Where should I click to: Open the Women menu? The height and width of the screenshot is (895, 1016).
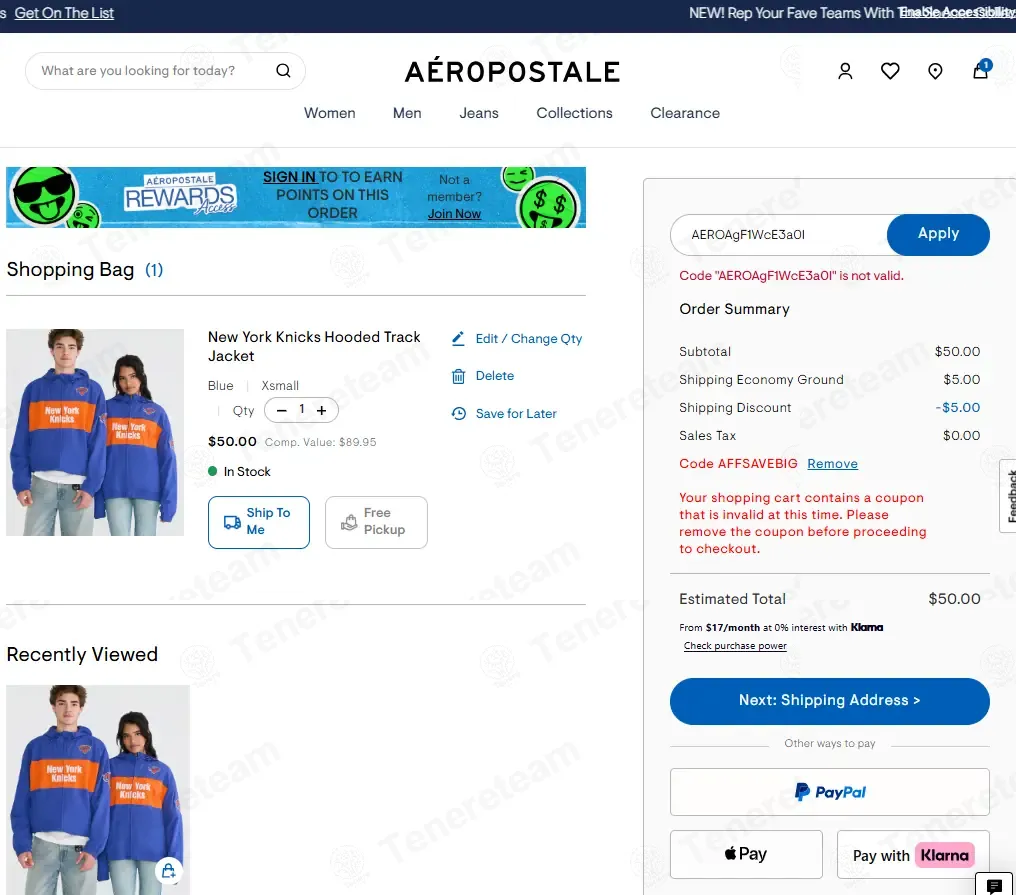click(x=330, y=113)
